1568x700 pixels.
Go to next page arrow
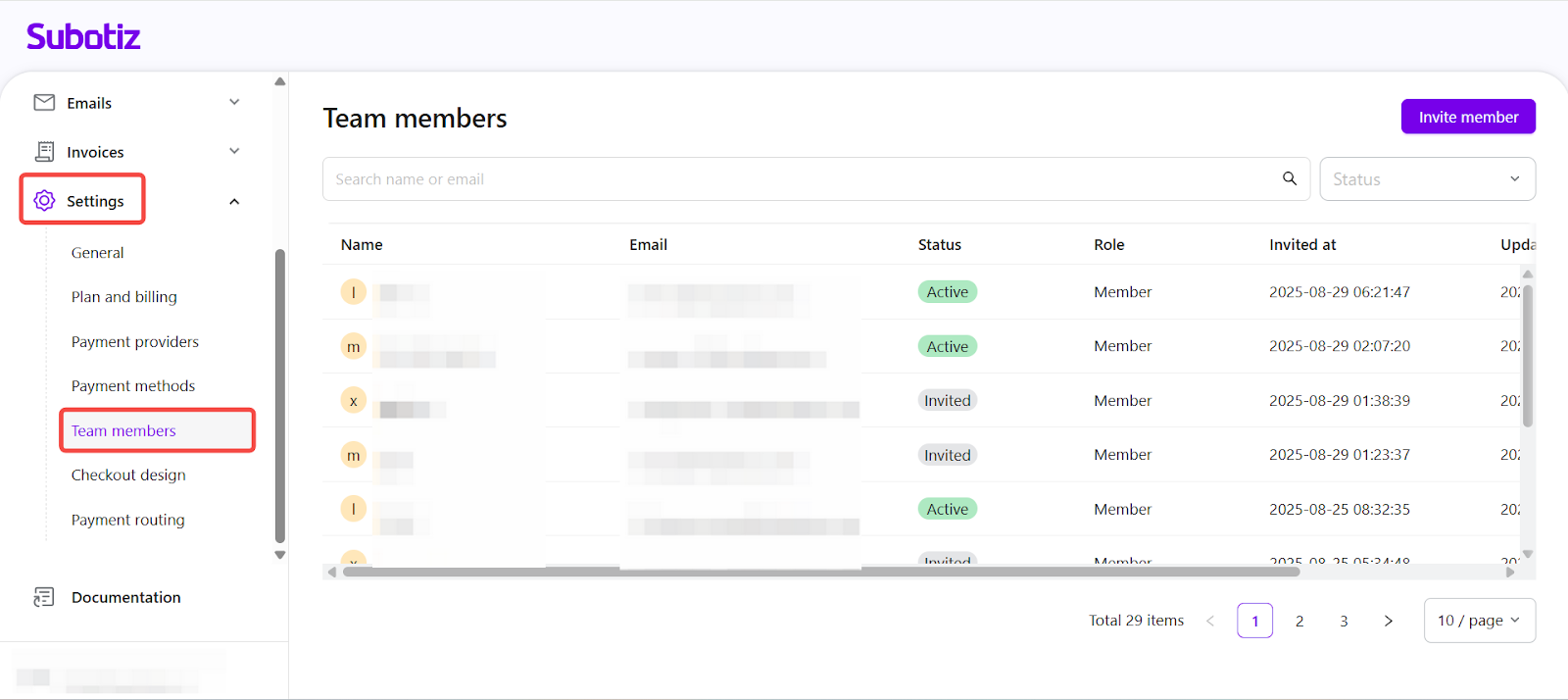[x=1388, y=621]
